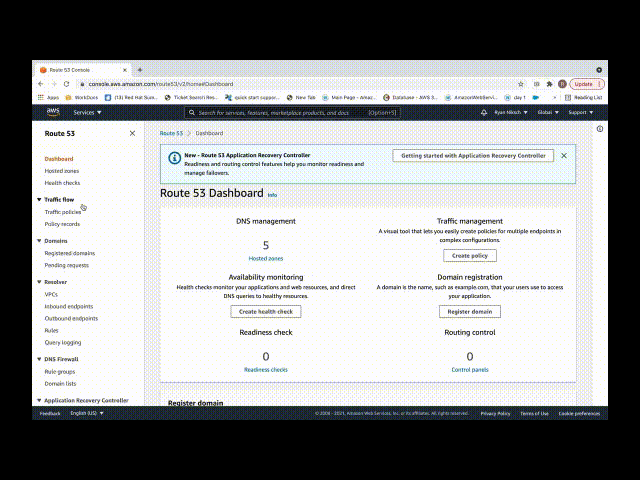Image resolution: width=640 pixels, height=480 pixels.
Task: Open the Hosted zones link under DNS management
Action: pos(266,258)
